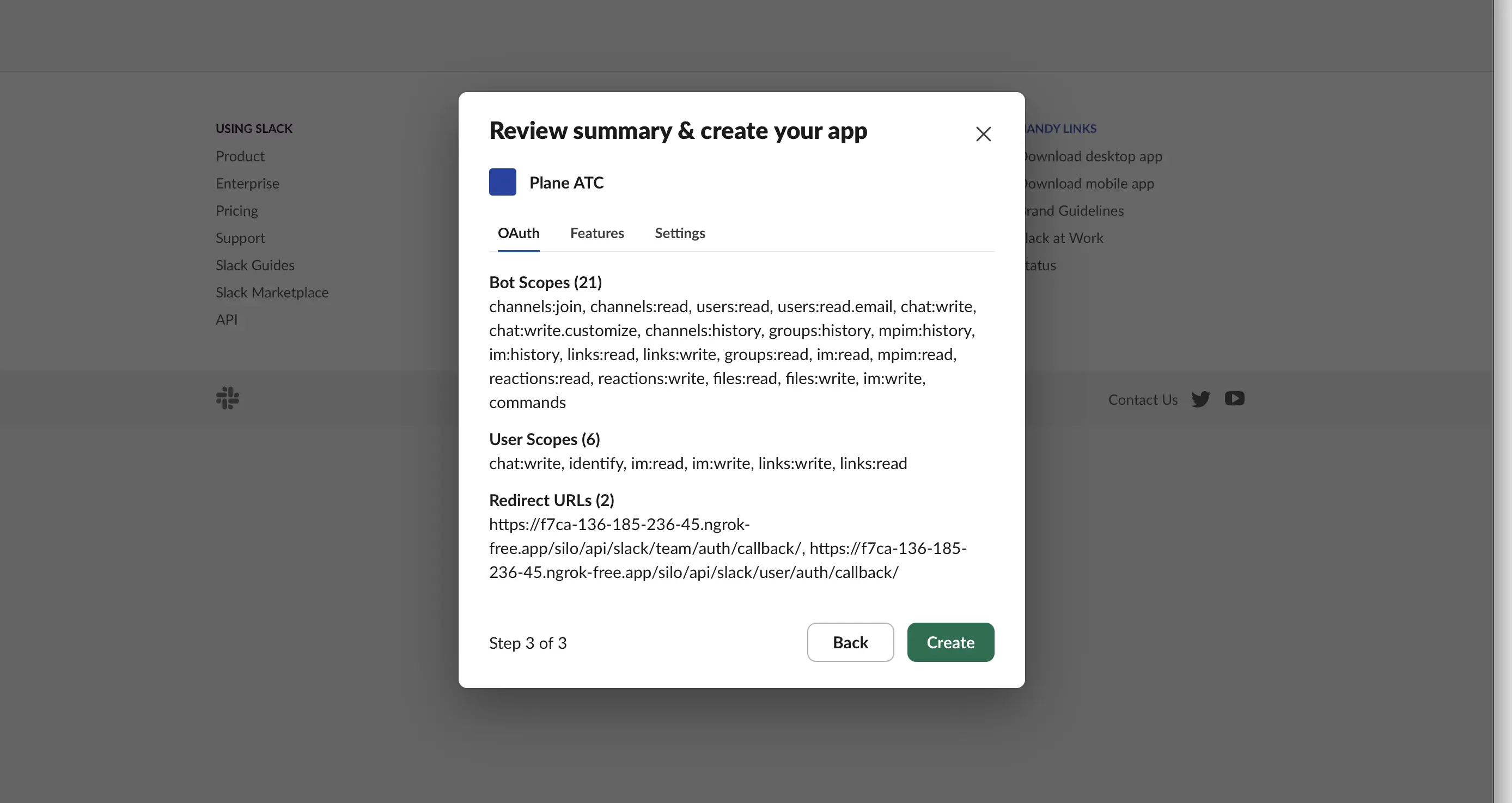
Task: Click the Contact Us link
Action: (1142, 399)
